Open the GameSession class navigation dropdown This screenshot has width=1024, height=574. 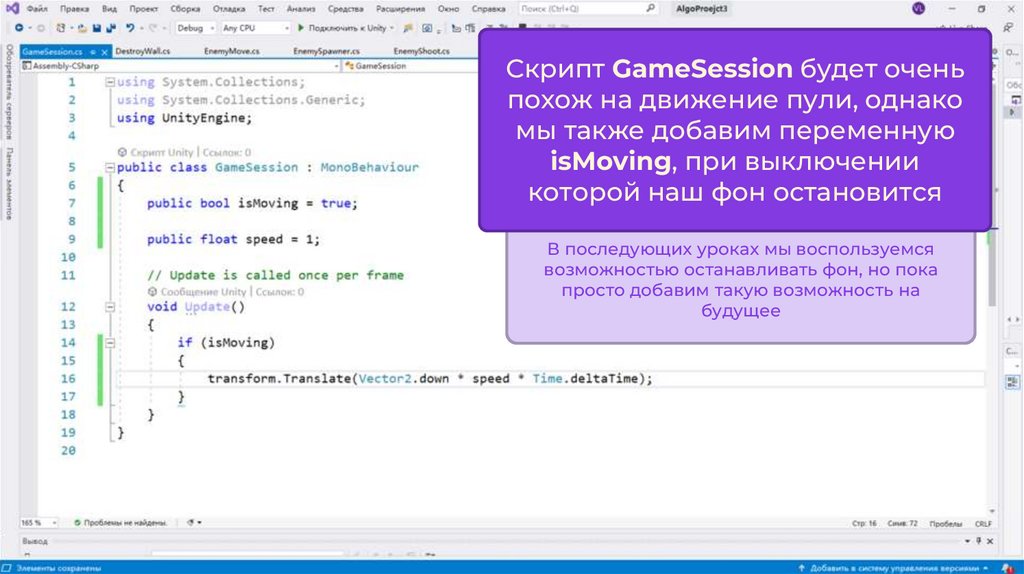[x=411, y=66]
